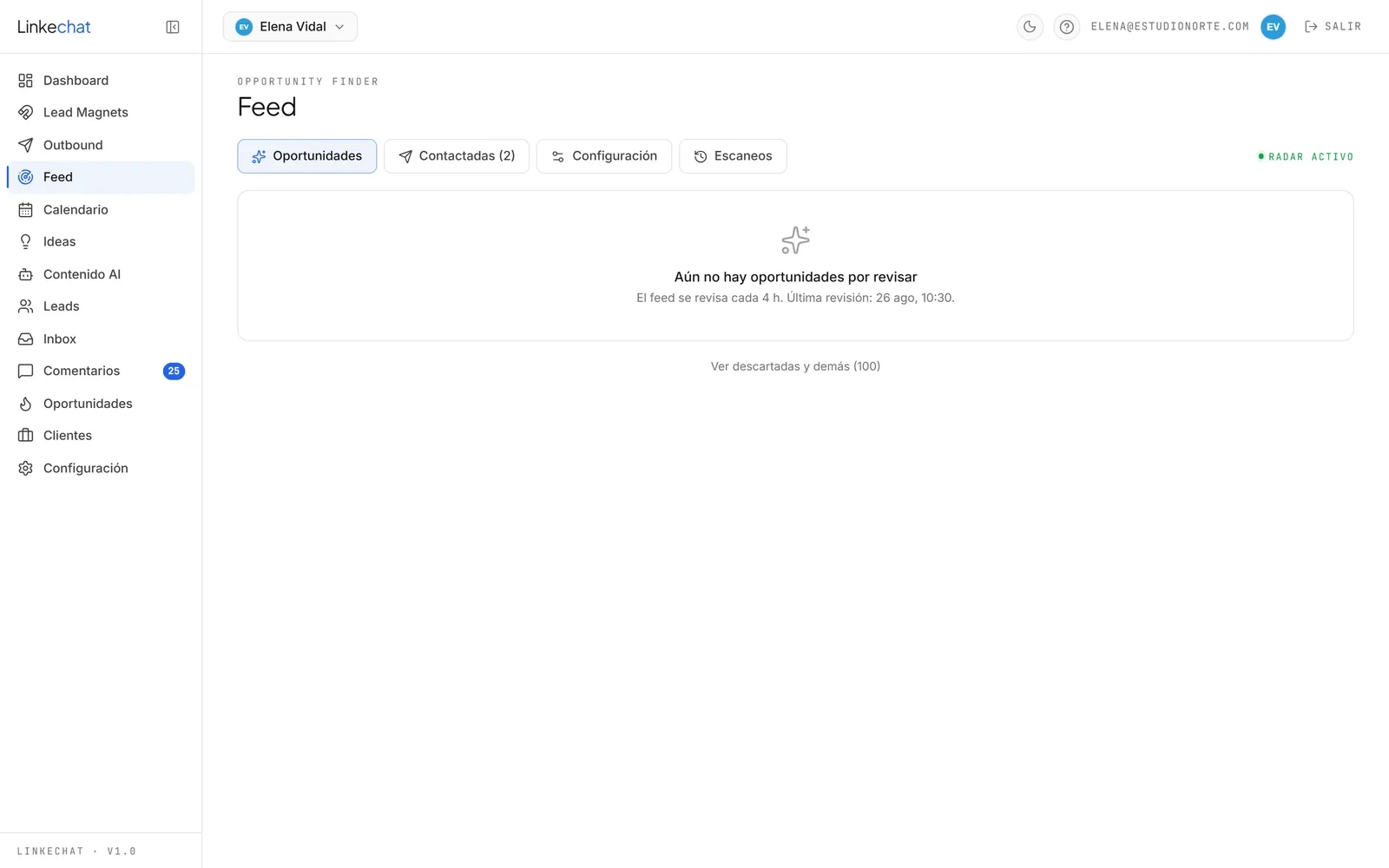Image resolution: width=1389 pixels, height=868 pixels.
Task: Open help via the question mark icon
Action: (x=1067, y=27)
